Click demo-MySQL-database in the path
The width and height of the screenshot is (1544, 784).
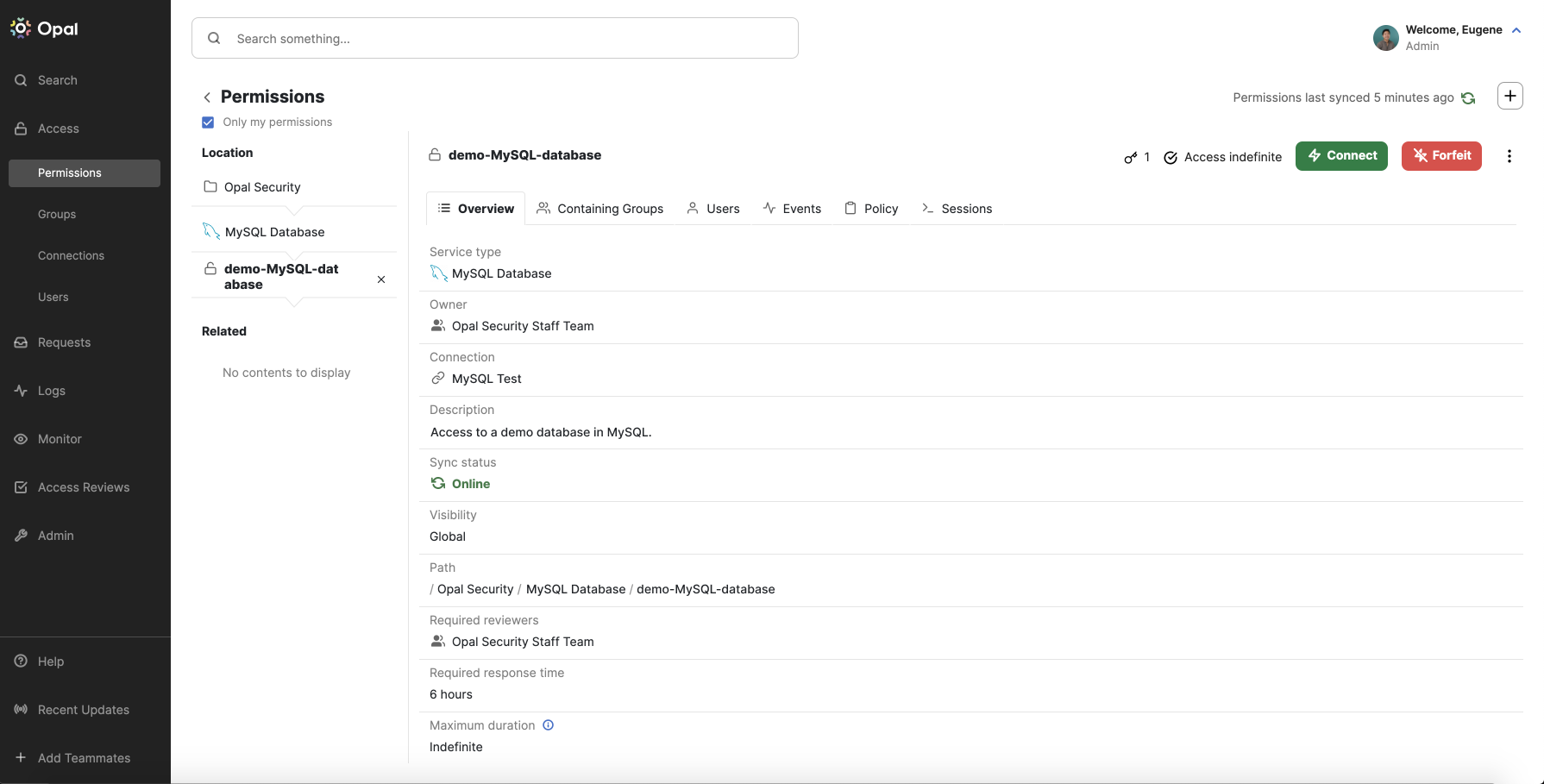(x=706, y=589)
